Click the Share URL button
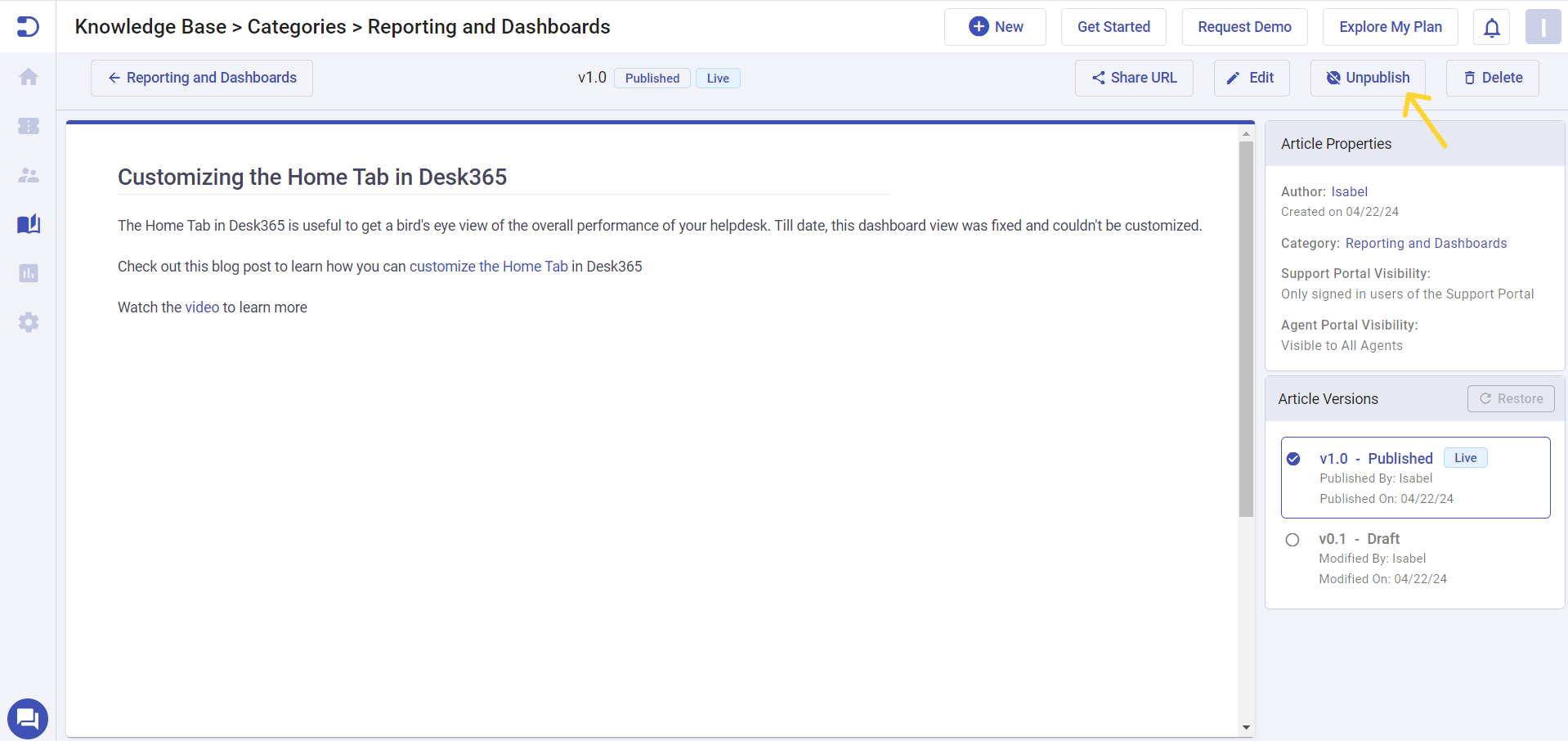Image resolution: width=1568 pixels, height=741 pixels. (1134, 78)
